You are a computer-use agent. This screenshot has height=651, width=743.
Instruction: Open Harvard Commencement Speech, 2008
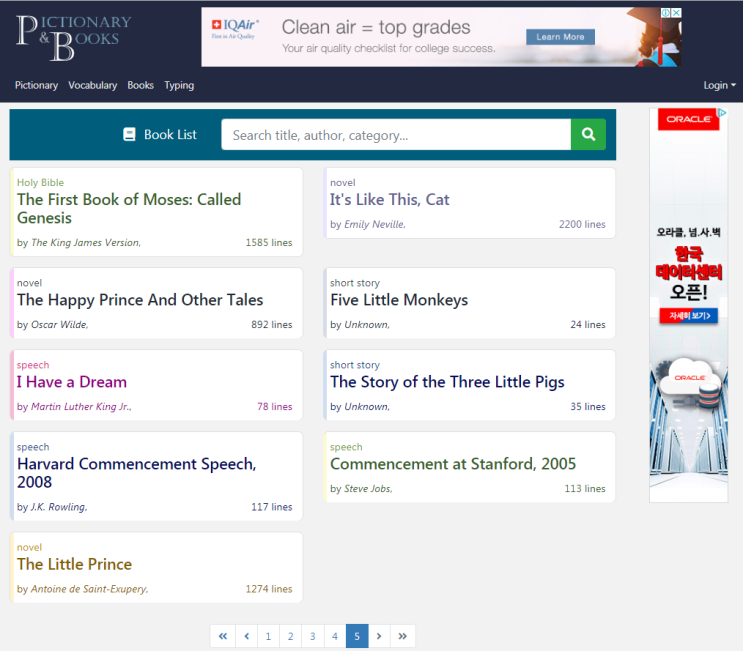point(136,473)
